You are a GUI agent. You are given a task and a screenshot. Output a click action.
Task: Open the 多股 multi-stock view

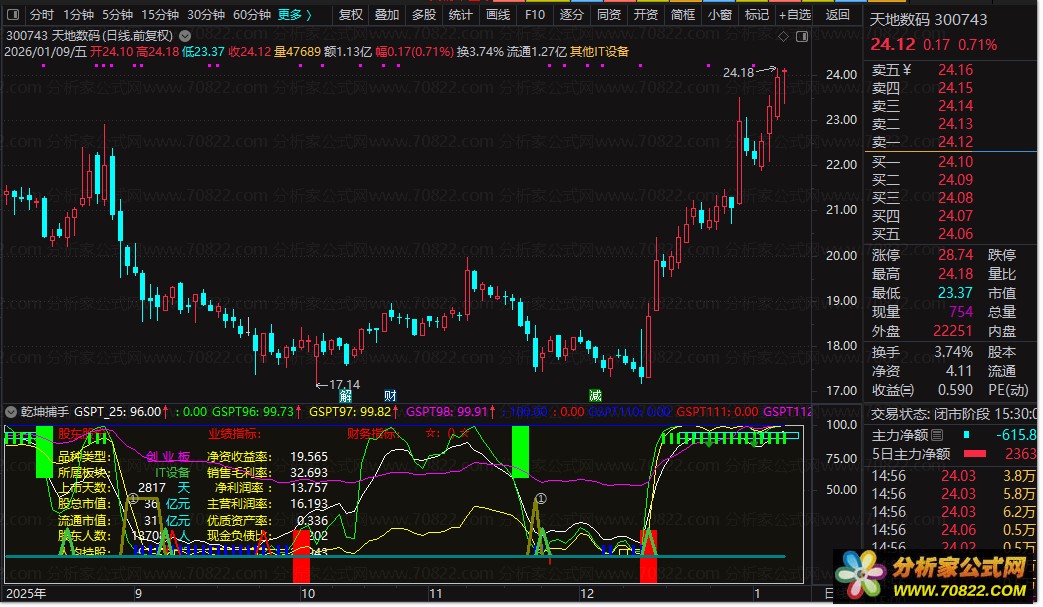(x=424, y=14)
